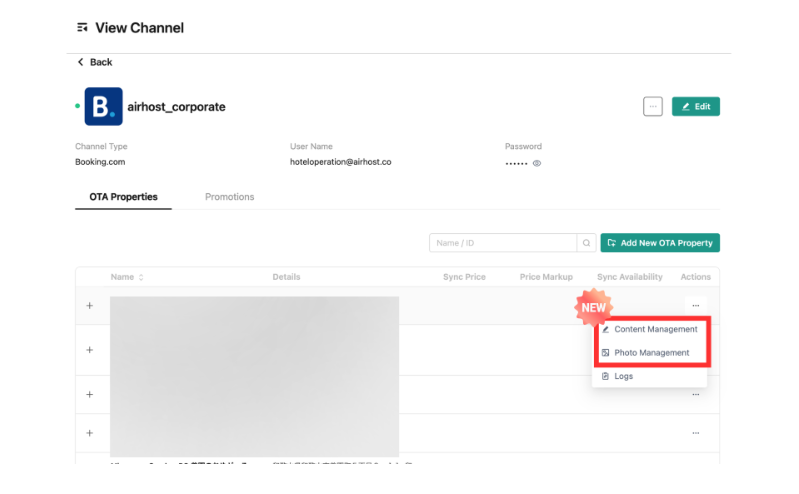Expand the fourth property row
The height and width of the screenshot is (494, 799).
90,433
